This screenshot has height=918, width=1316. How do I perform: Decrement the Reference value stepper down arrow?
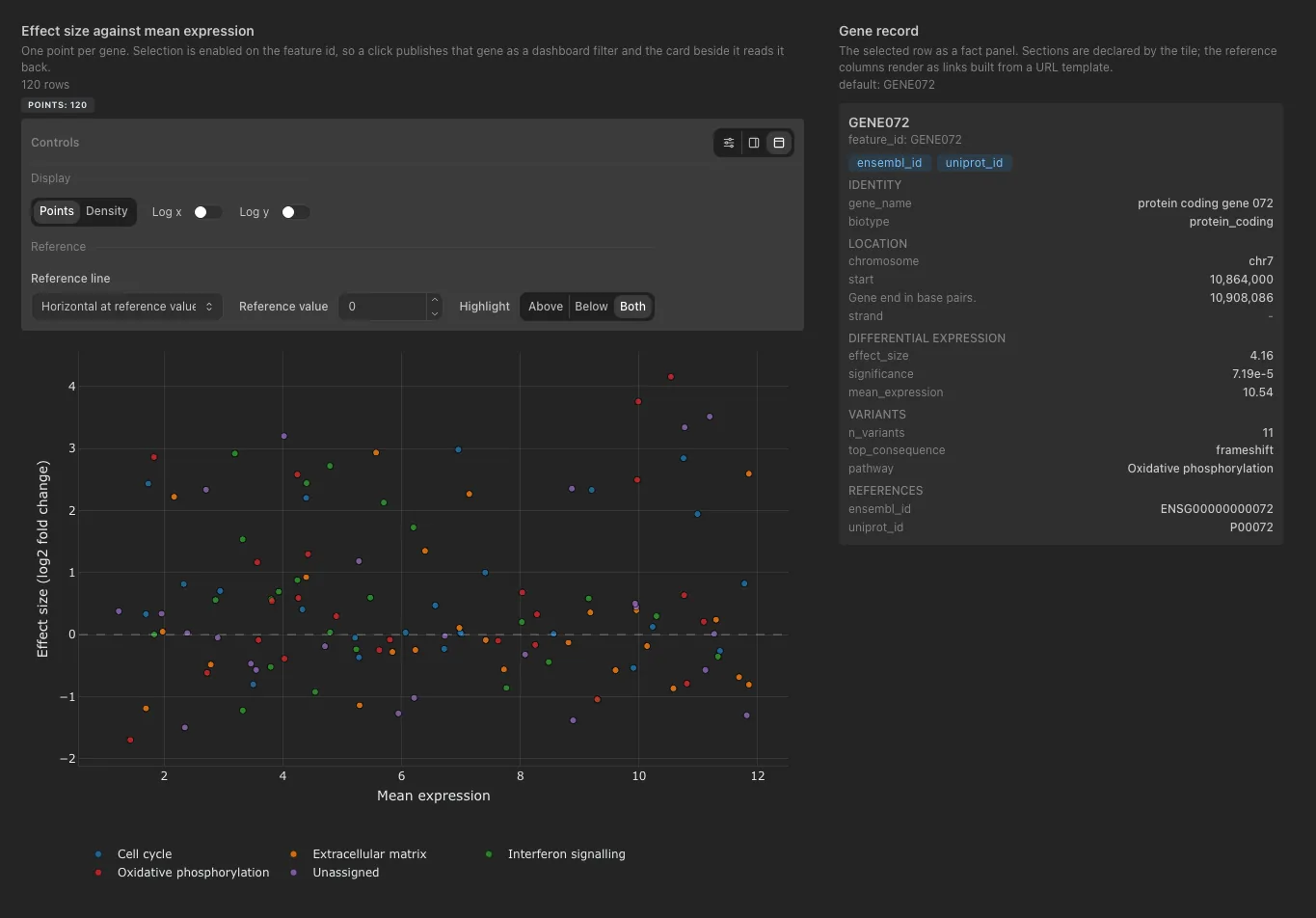[435, 313]
